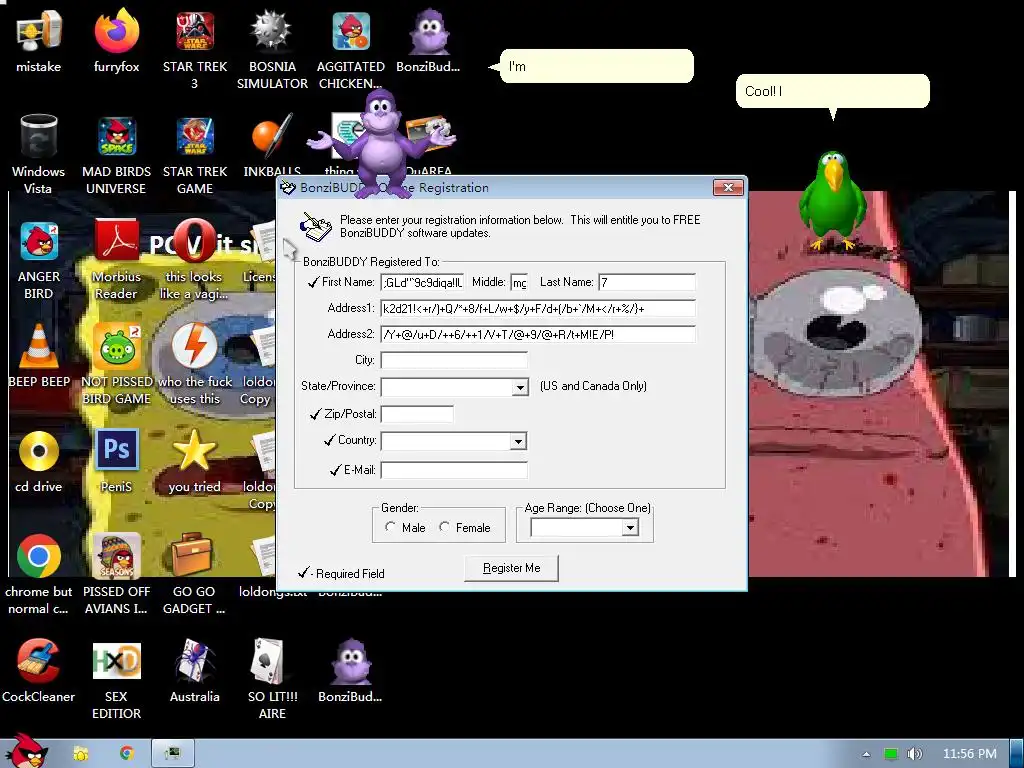Open STAR TREK GAME icon
The height and width of the screenshot is (768, 1024).
pyautogui.click(x=195, y=137)
